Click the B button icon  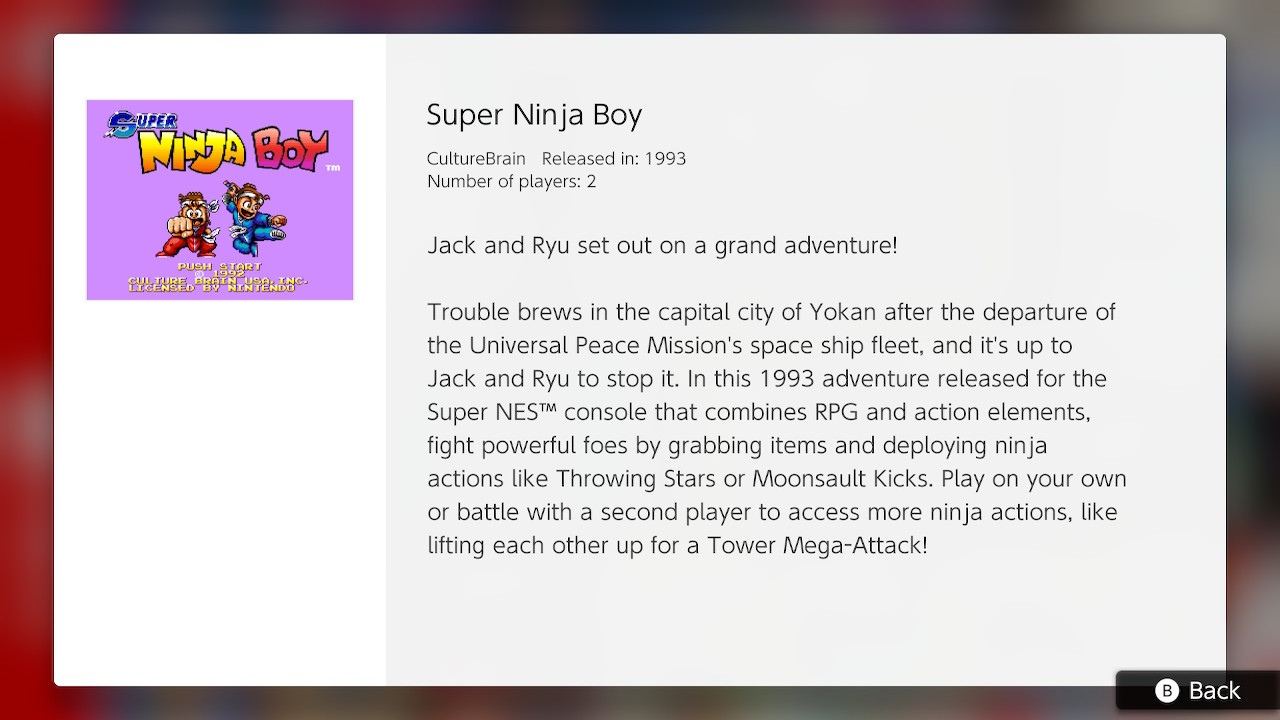[x=1167, y=691]
